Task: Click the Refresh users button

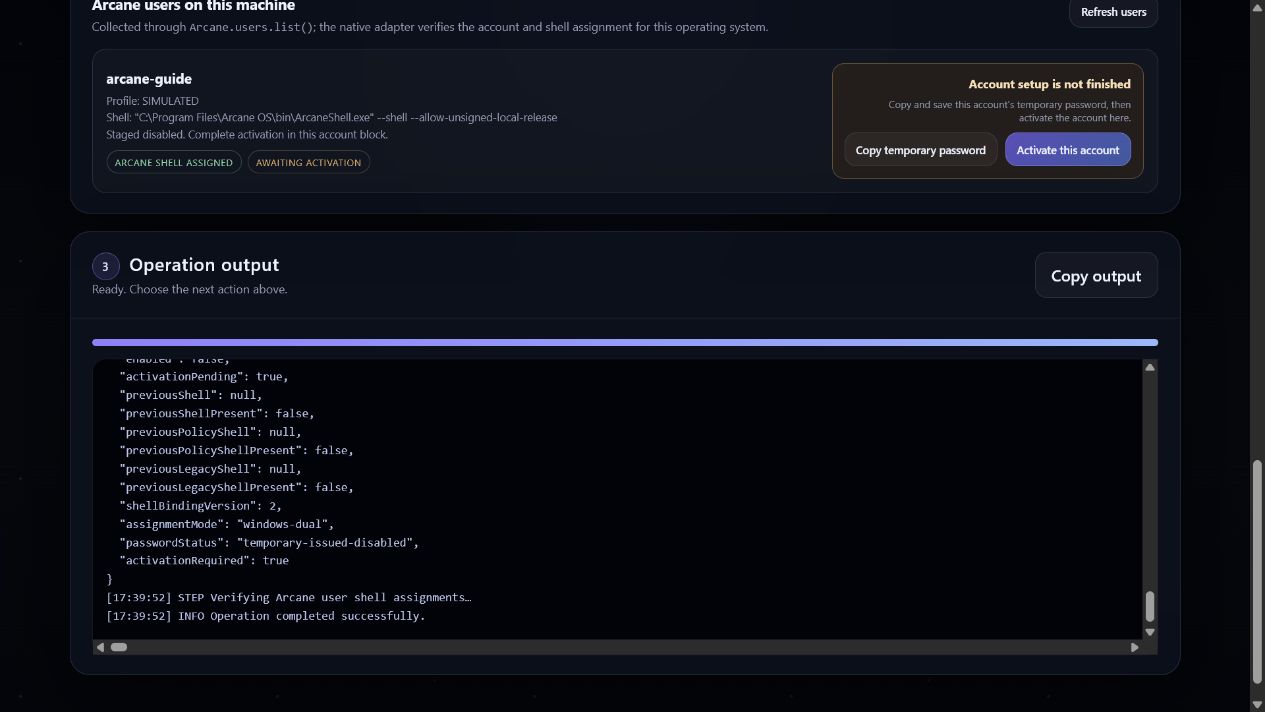Action: pos(1113,12)
